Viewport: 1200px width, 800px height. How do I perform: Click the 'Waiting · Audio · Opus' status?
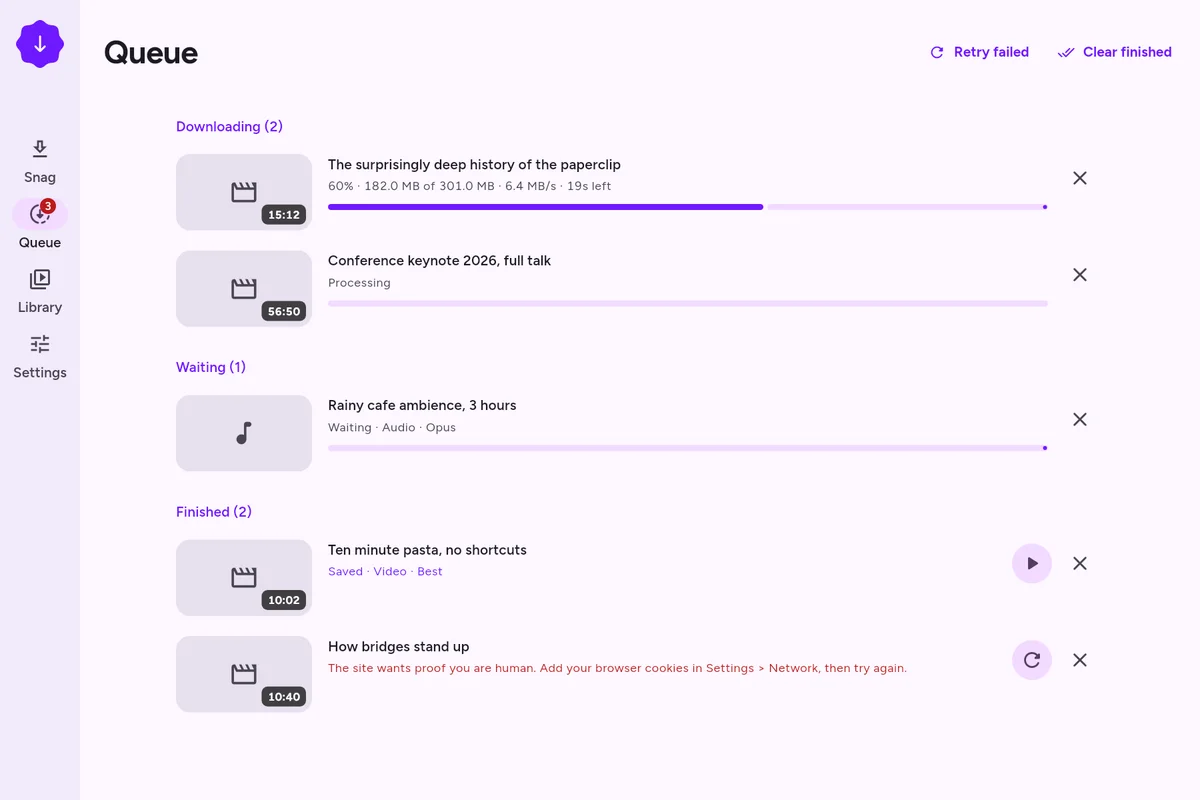[392, 427]
